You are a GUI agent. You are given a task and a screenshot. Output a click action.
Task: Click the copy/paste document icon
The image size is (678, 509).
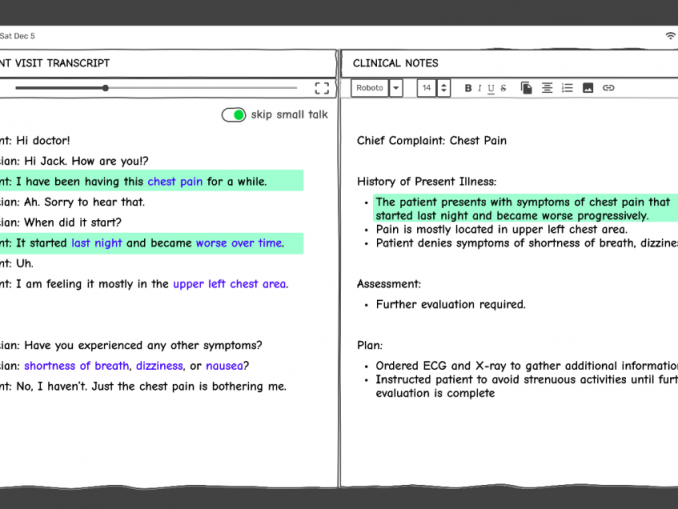click(526, 88)
